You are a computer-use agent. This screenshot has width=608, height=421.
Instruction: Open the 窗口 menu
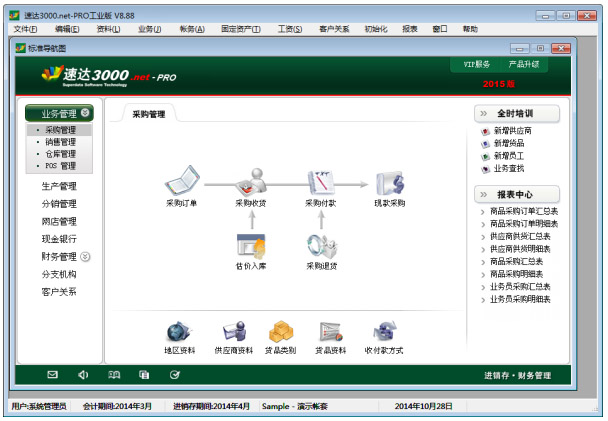[440, 29]
